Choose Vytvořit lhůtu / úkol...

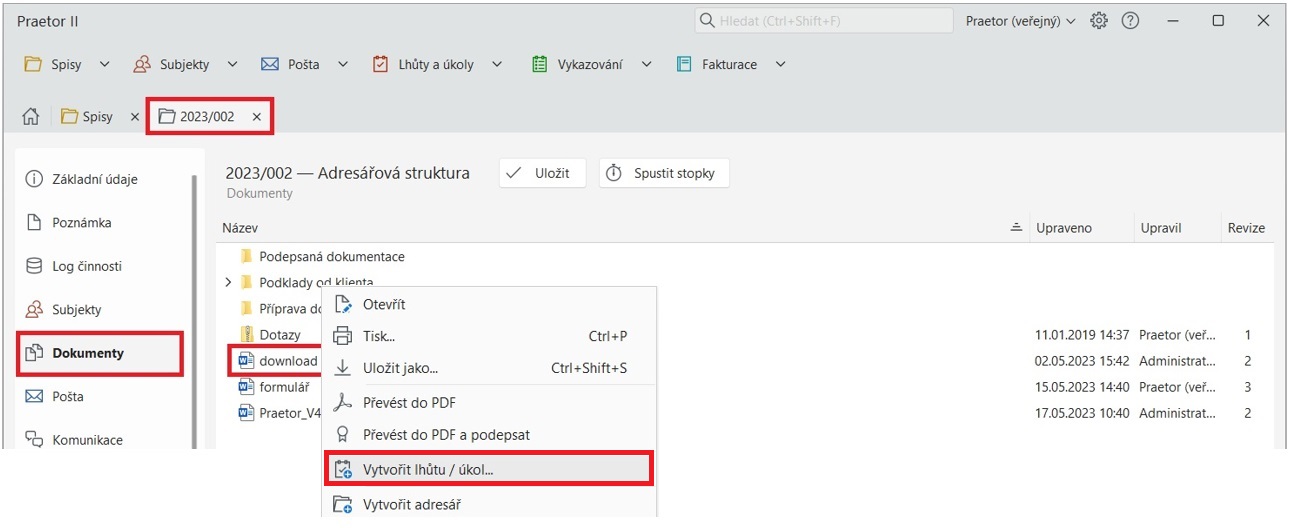pyautogui.click(x=489, y=468)
